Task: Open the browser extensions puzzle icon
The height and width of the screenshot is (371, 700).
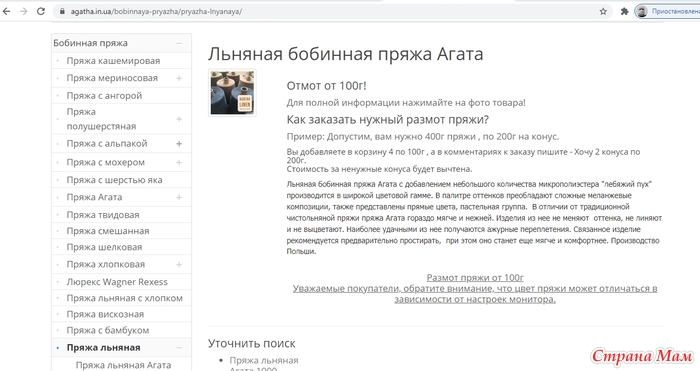Action: (625, 12)
